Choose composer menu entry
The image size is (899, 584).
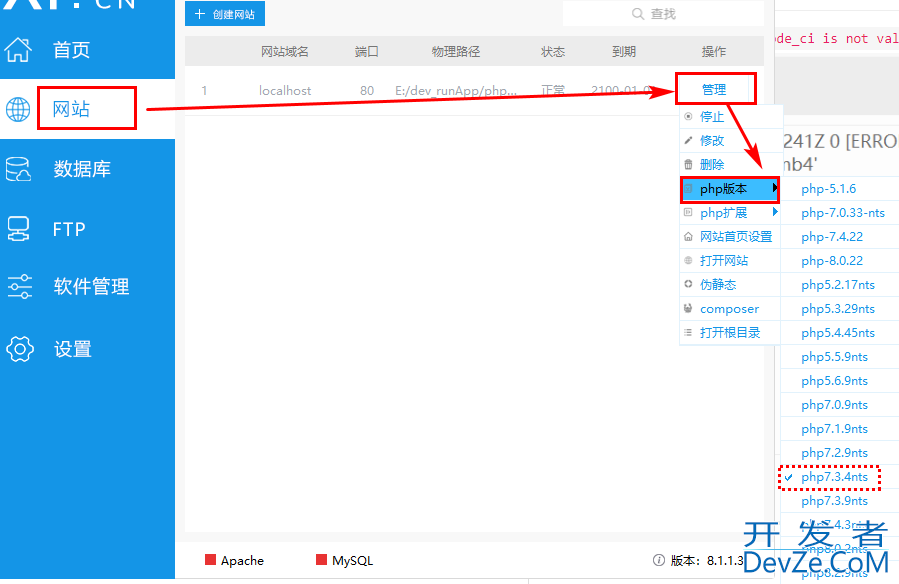coord(730,308)
